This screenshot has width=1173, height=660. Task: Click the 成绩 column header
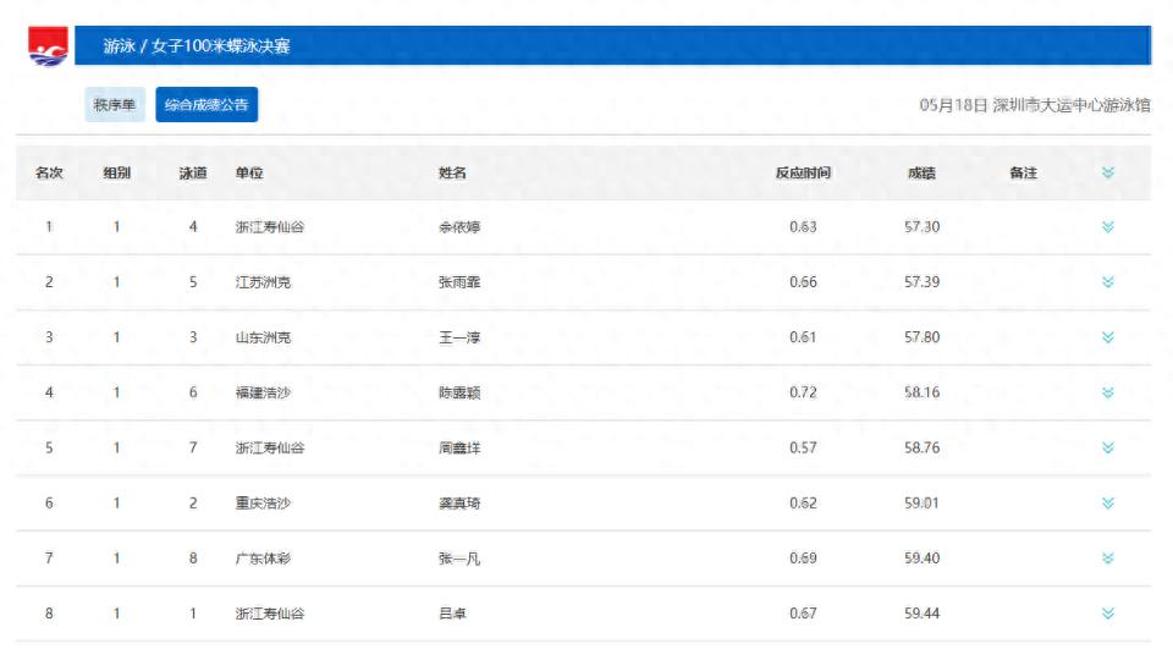pyautogui.click(x=922, y=173)
